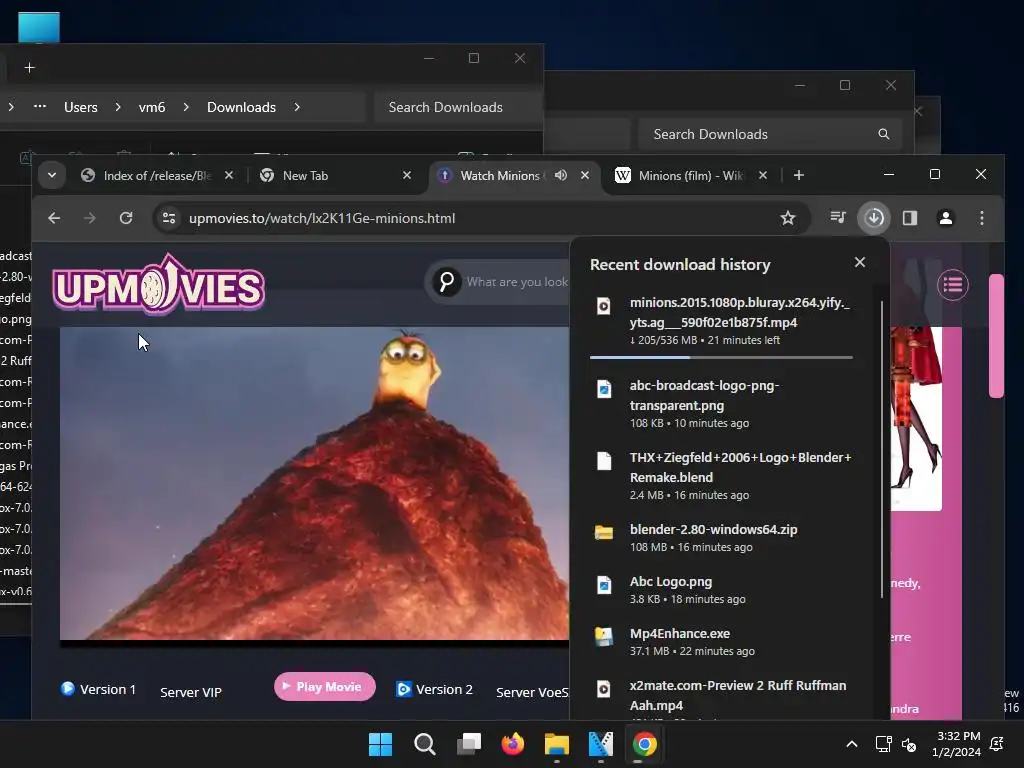1024x768 pixels.
Task: Click the blender zip folder file icon
Action: pos(604,532)
